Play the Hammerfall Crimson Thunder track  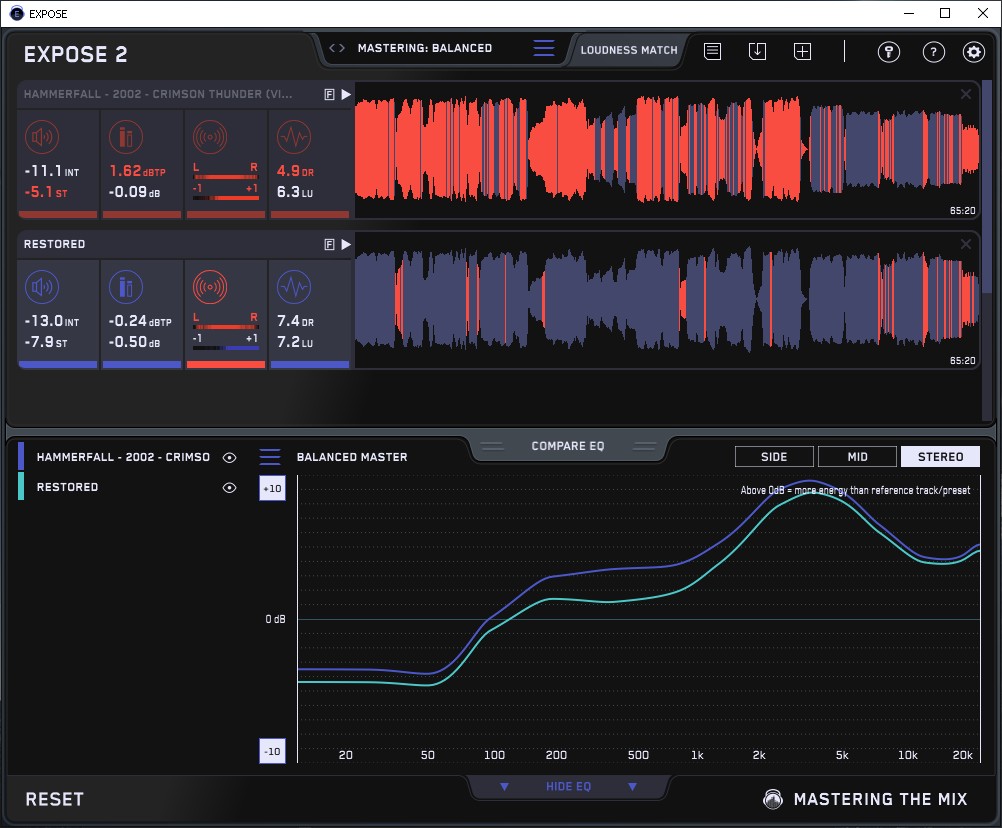point(346,94)
